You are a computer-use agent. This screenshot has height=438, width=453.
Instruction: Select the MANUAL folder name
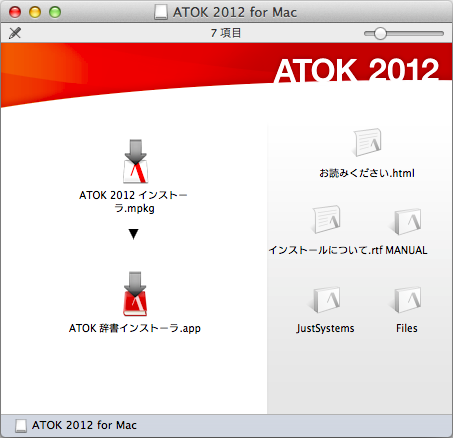[x=406, y=250]
